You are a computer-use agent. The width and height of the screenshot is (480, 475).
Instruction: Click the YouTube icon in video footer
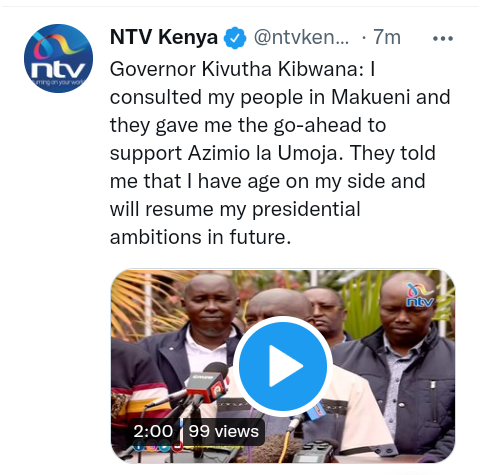(177, 446)
